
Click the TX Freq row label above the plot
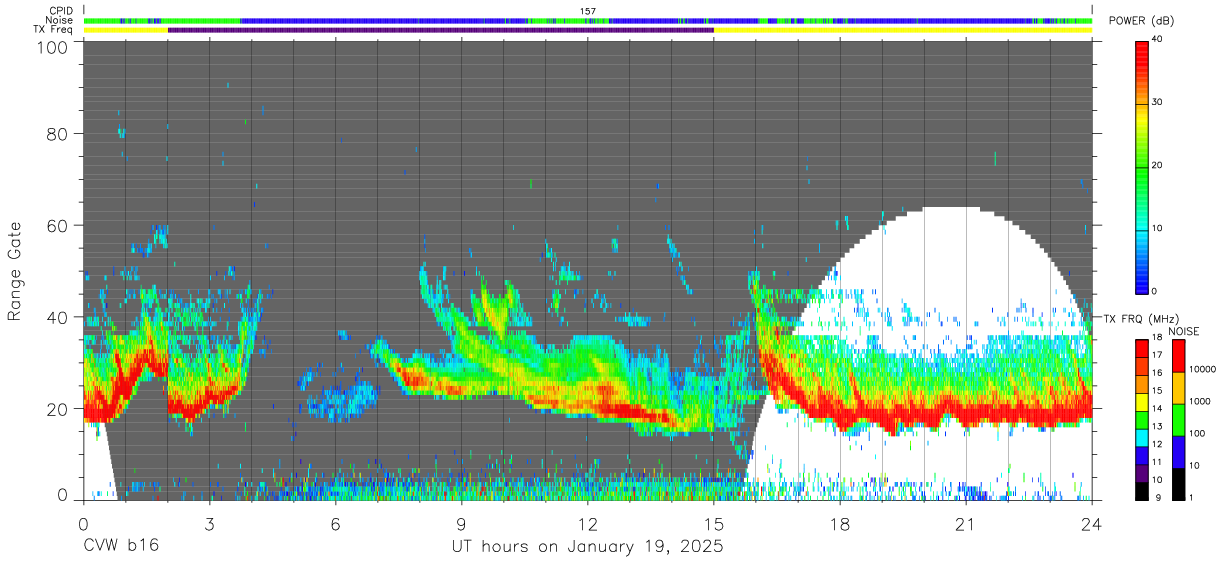(53, 30)
